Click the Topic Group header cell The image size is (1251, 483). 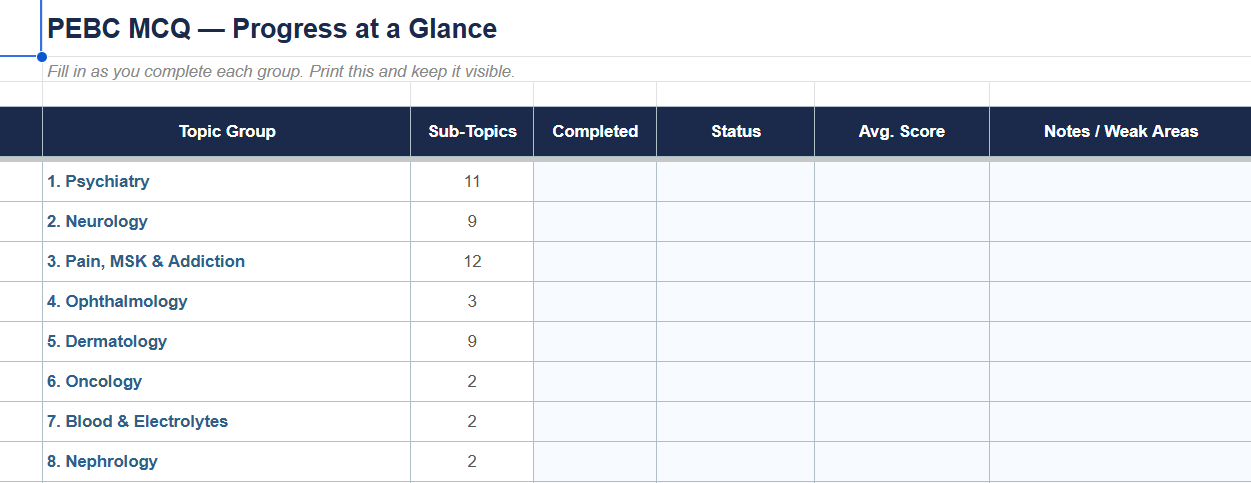pos(227,131)
